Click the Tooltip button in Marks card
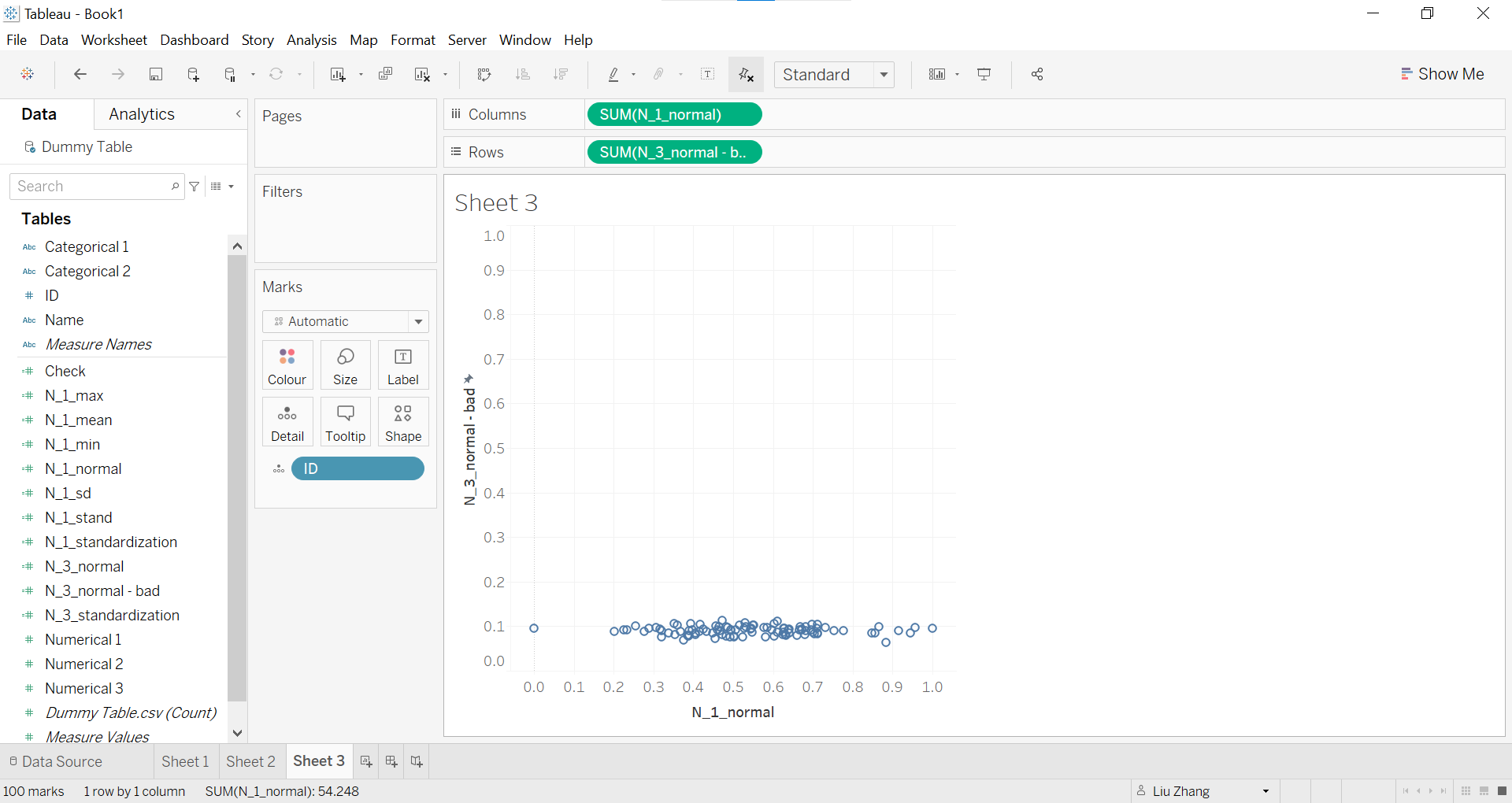The image size is (1512, 803). click(345, 422)
